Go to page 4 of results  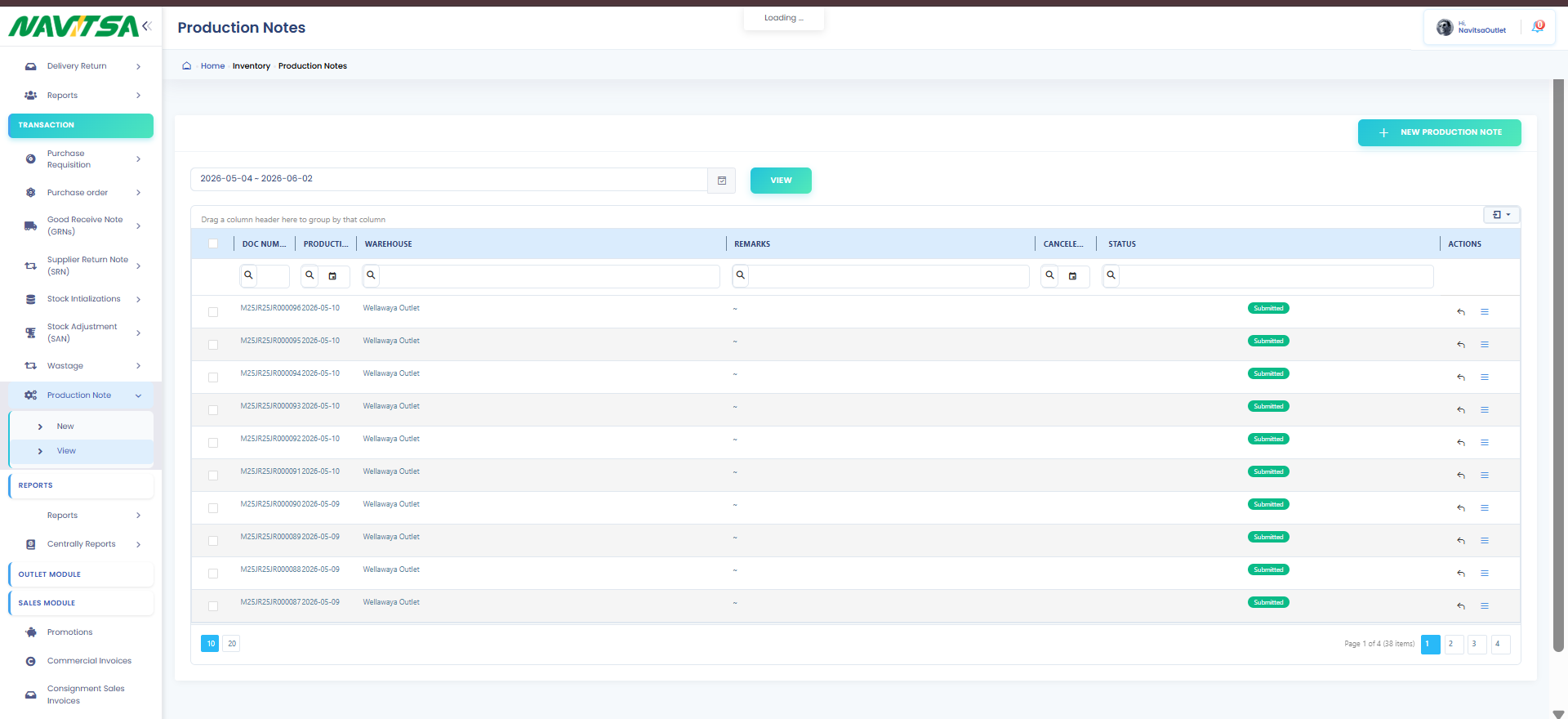(1500, 644)
